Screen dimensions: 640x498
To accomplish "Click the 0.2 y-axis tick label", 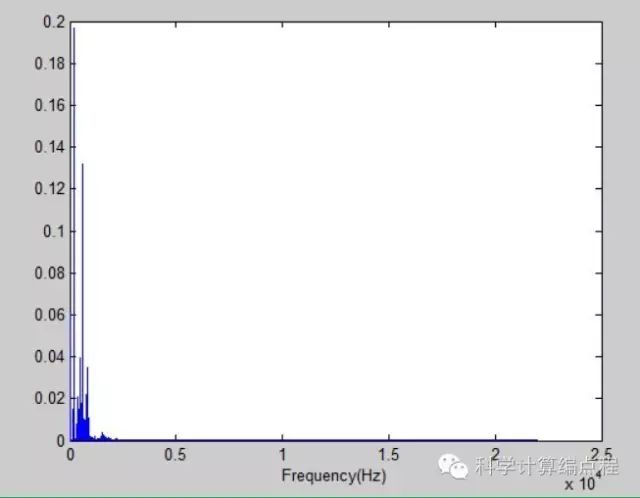I will tap(54, 22).
